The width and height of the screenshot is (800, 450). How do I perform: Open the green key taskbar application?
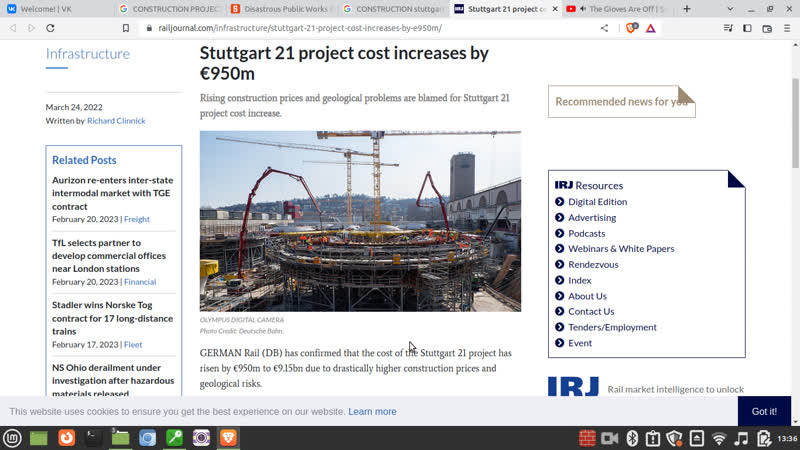pos(174,438)
